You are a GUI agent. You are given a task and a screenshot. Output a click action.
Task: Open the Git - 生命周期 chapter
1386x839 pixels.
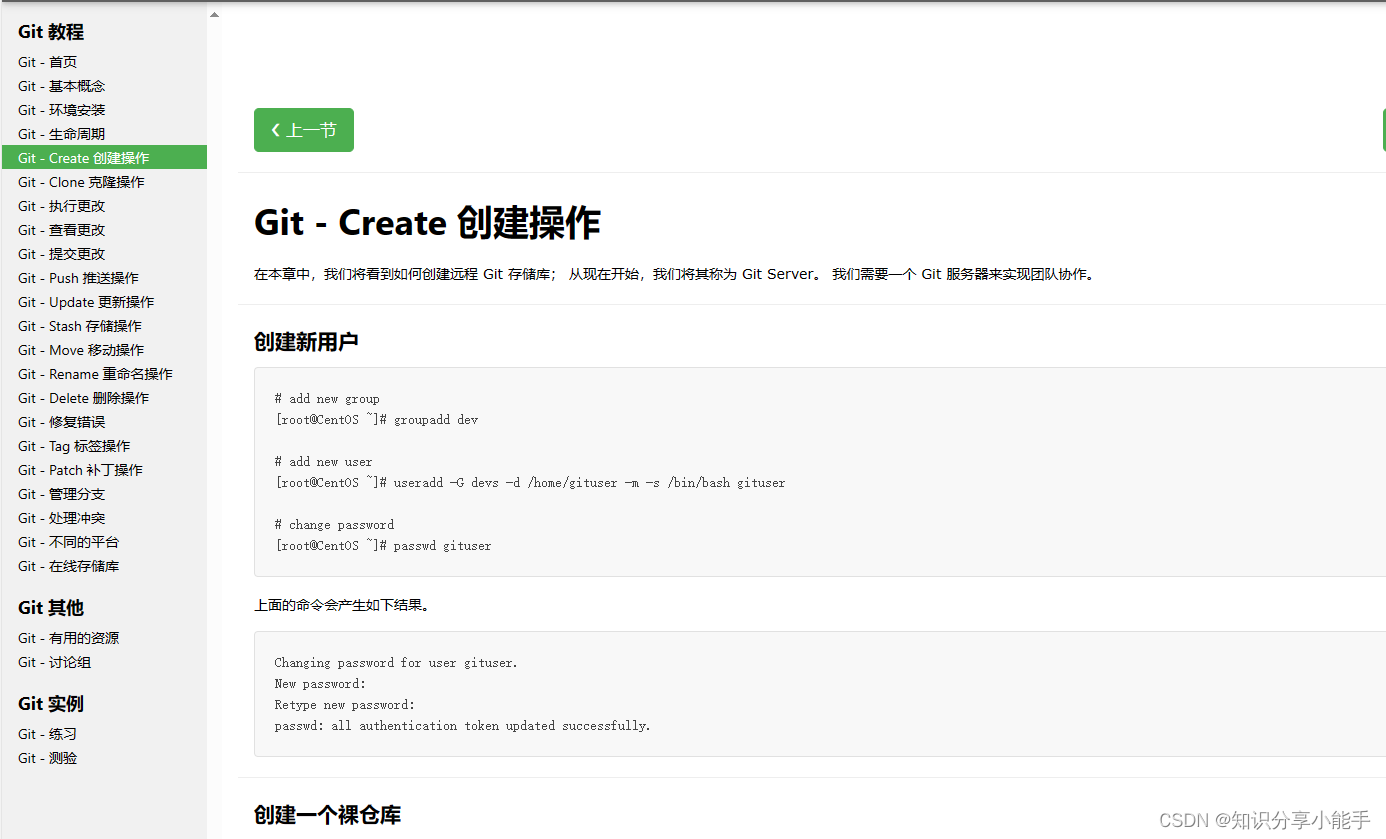[x=61, y=134]
